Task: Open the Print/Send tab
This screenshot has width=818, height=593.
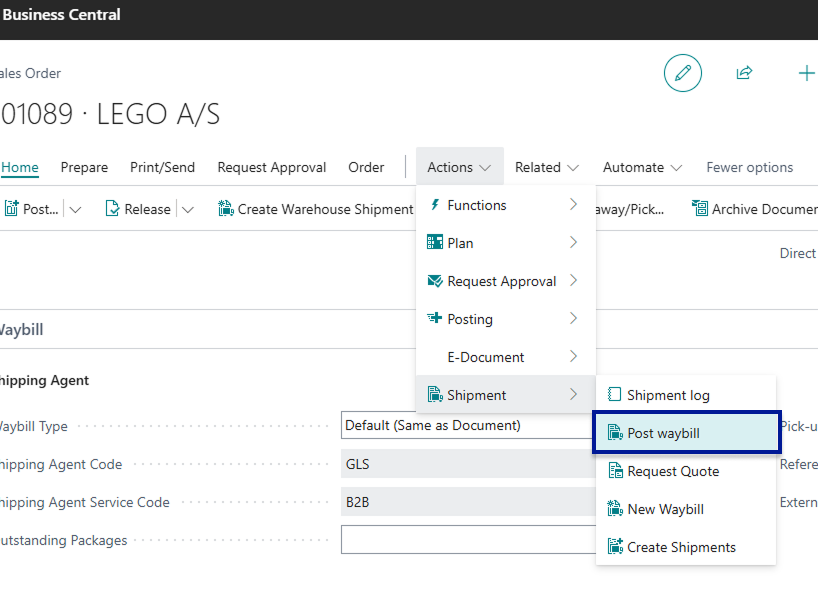Action: tap(162, 167)
